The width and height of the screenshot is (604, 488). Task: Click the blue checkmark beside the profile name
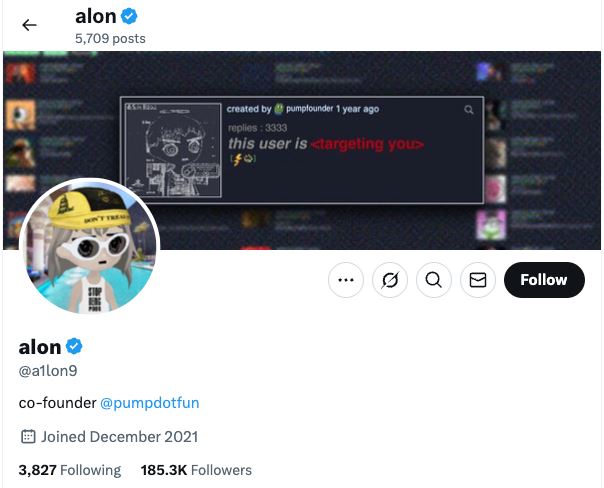pyautogui.click(x=75, y=347)
